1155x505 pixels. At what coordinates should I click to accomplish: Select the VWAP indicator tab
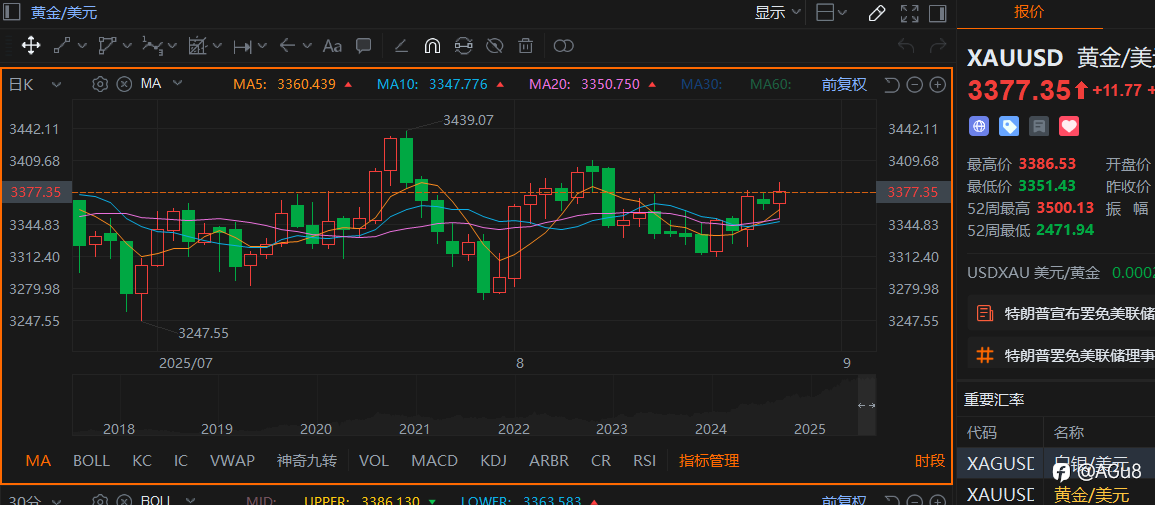click(232, 461)
